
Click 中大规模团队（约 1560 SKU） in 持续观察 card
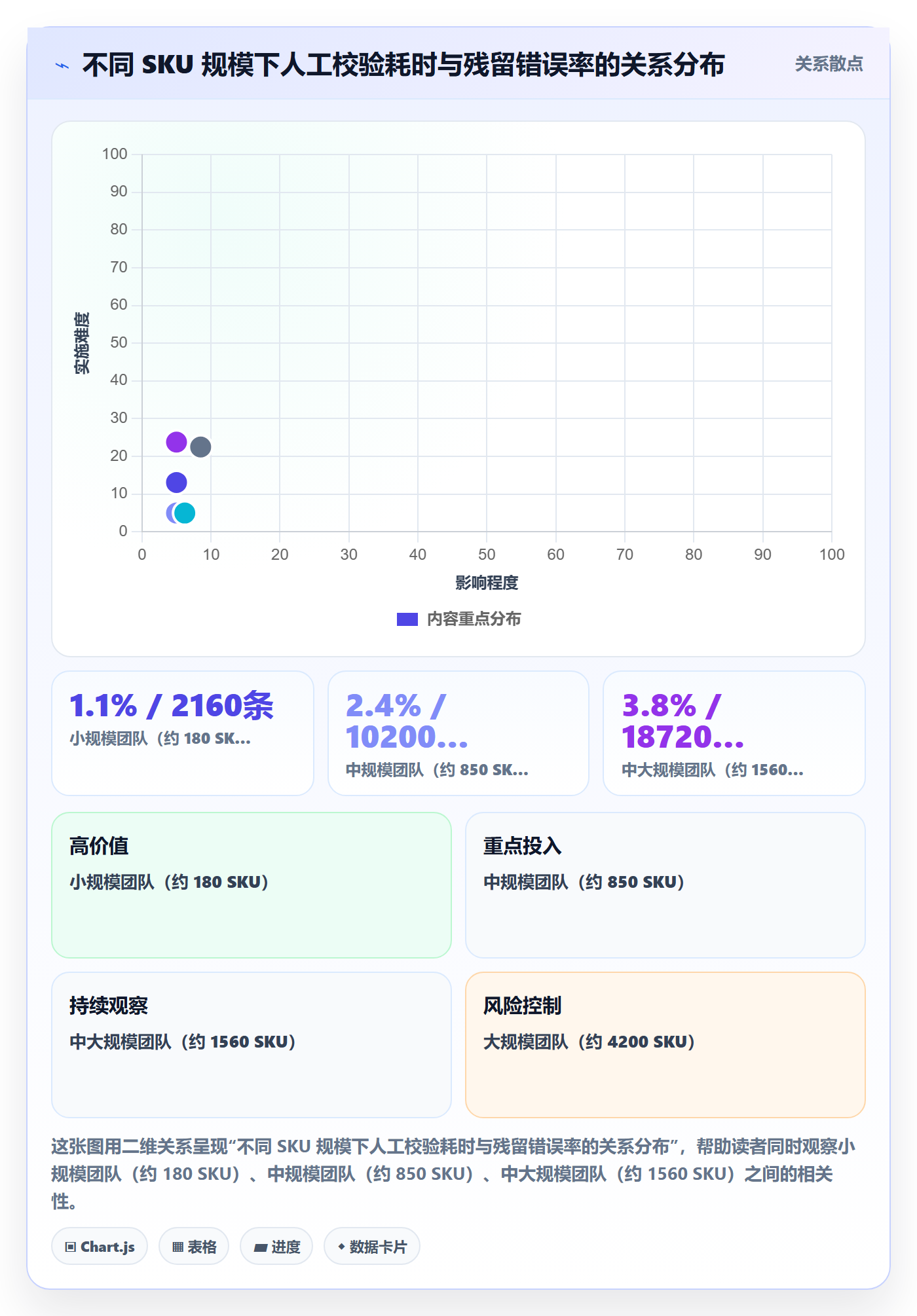tap(183, 1042)
